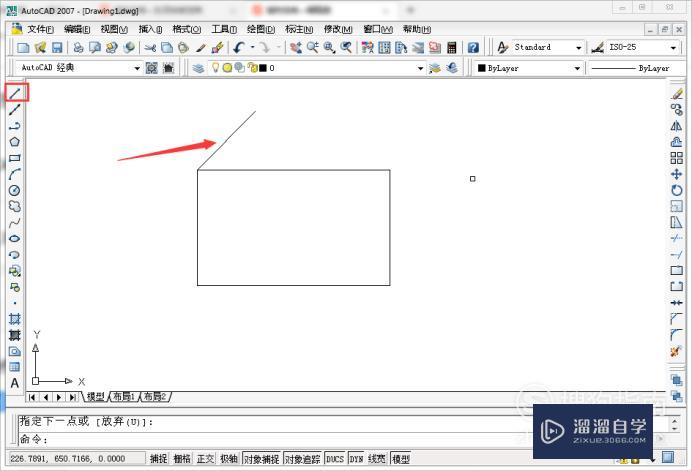
Task: Open the calculator icon
Action: pyautogui.click(x=451, y=47)
